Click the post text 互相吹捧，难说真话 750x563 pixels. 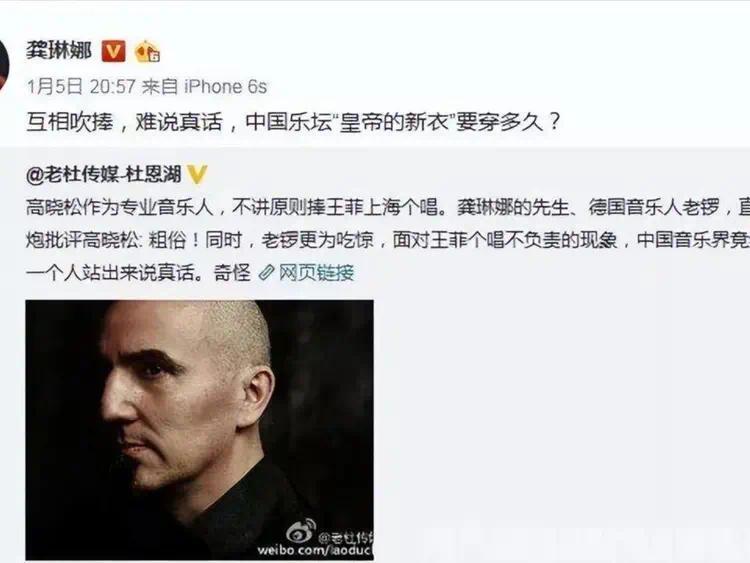(124, 122)
